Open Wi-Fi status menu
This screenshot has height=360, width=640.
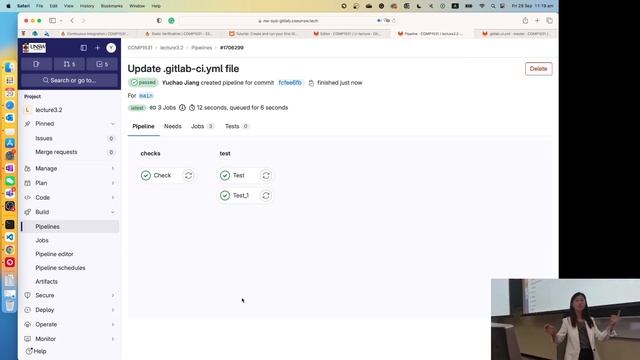pos(482,6)
